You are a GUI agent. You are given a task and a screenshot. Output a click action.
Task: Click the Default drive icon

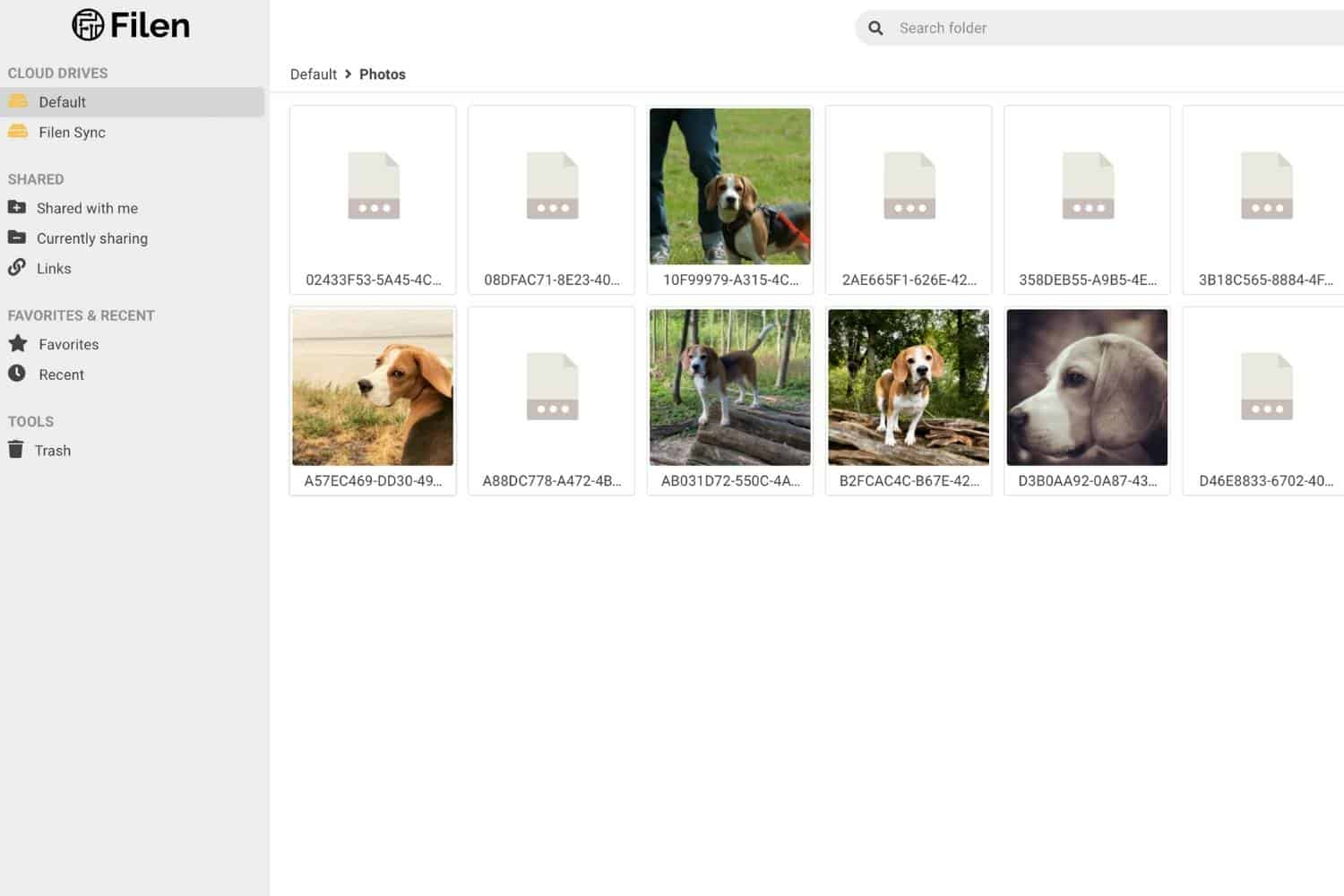coord(18,101)
